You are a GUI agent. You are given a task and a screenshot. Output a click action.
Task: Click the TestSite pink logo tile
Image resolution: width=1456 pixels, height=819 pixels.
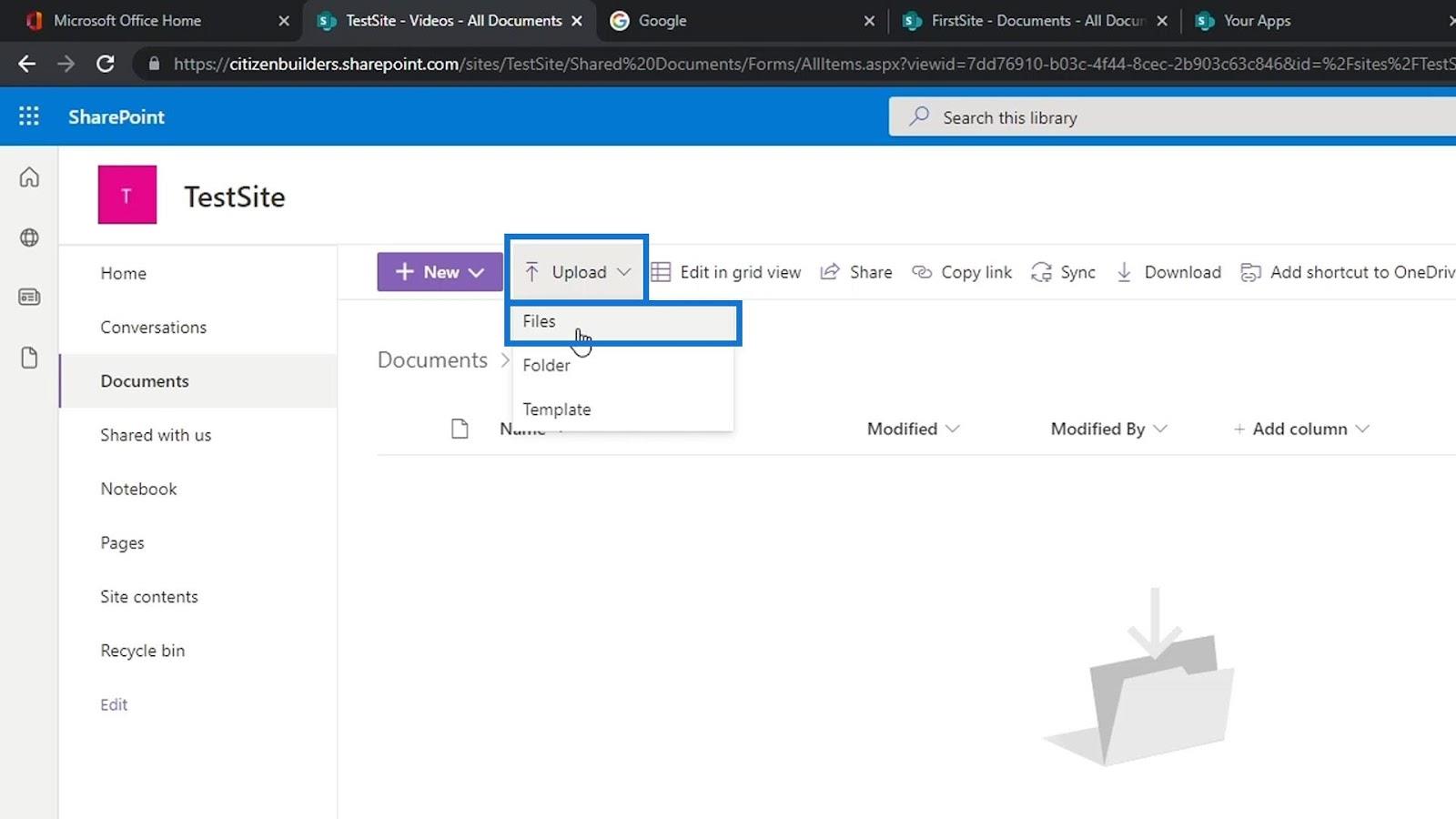(127, 195)
